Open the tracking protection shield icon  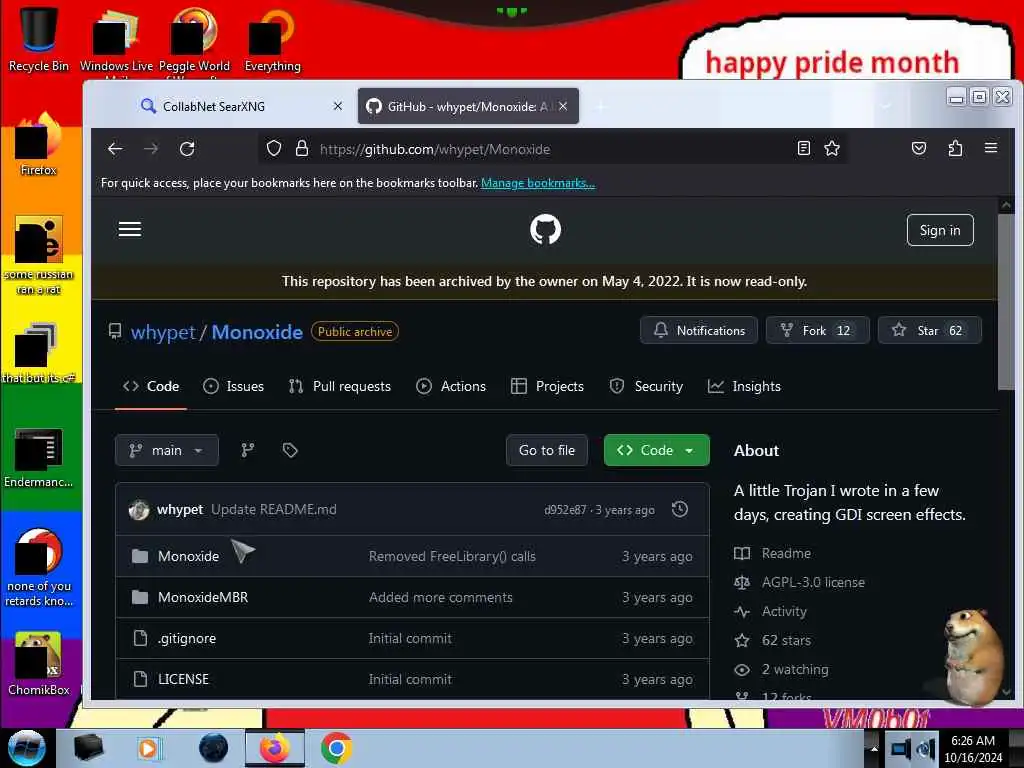[x=274, y=149]
